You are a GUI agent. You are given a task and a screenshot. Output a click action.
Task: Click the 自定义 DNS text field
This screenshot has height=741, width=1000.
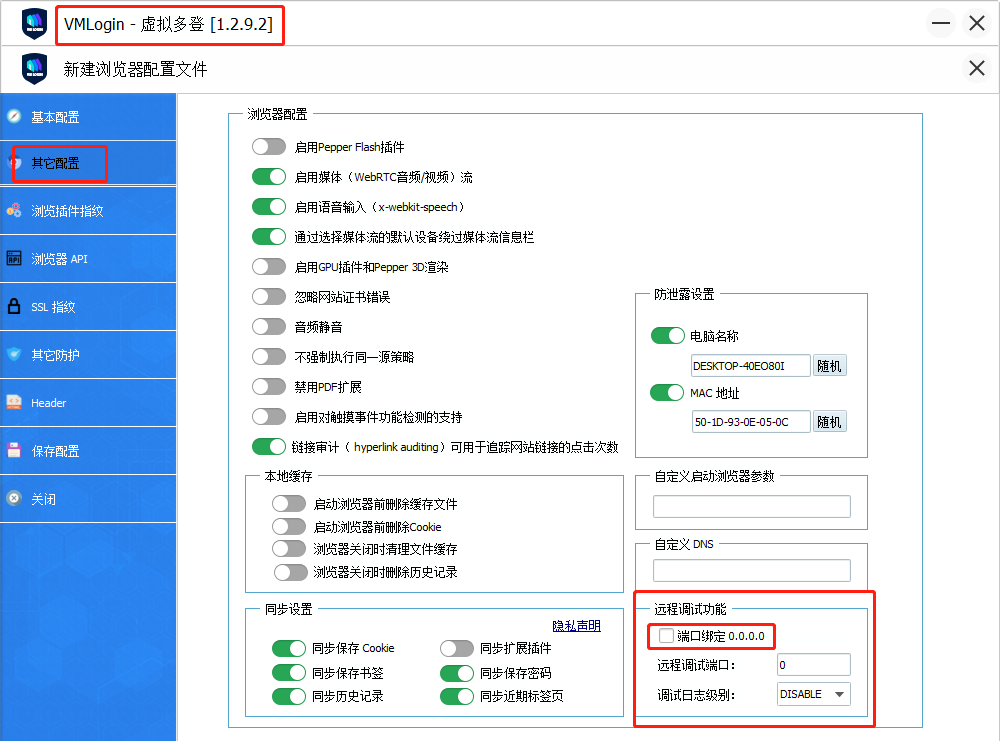click(751, 571)
